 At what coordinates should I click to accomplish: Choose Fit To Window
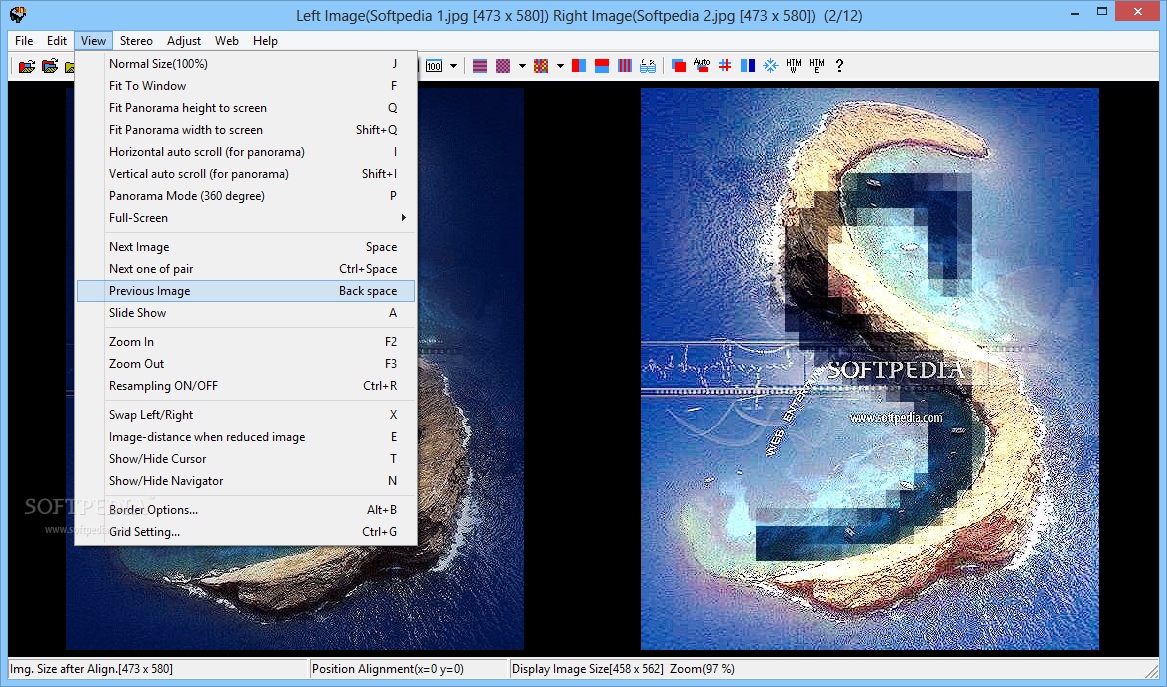click(x=246, y=86)
